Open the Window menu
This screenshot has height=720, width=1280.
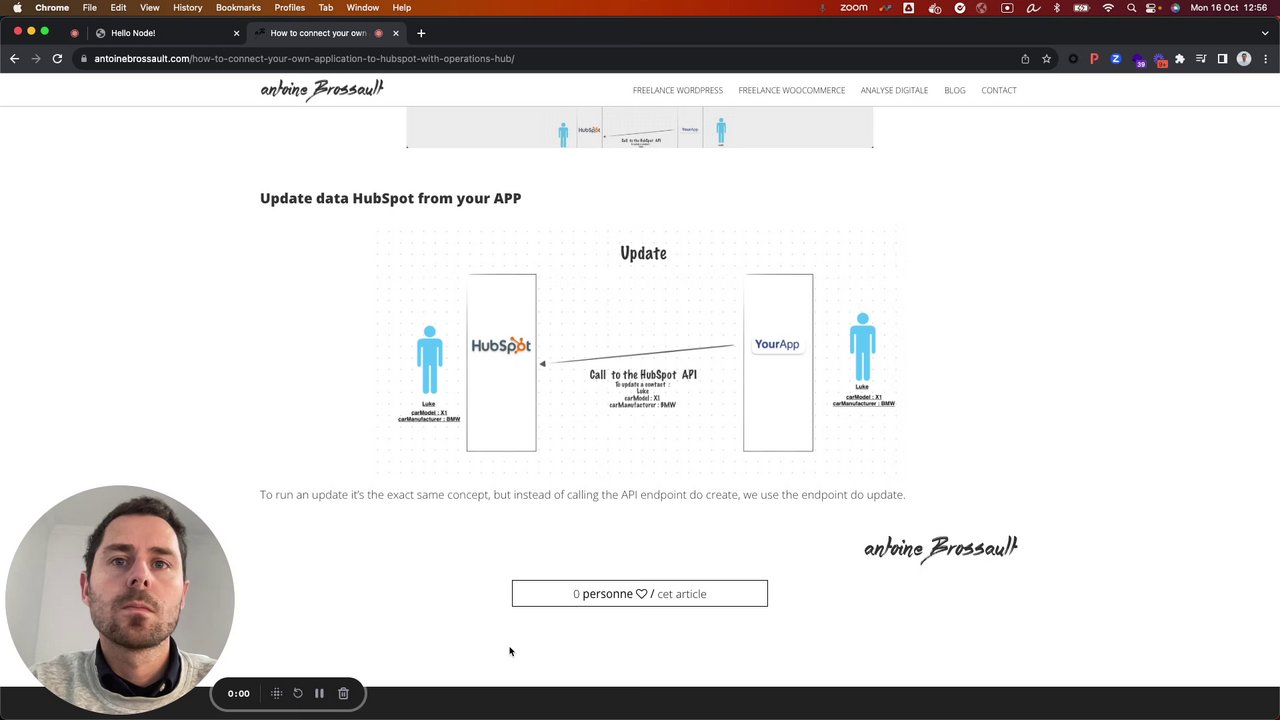coord(363,7)
